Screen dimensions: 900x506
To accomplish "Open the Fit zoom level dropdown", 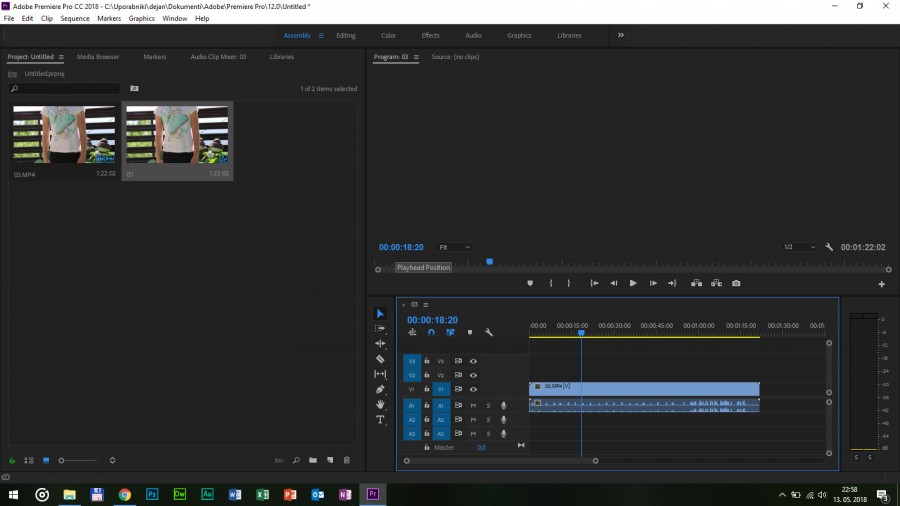I will click(x=455, y=247).
